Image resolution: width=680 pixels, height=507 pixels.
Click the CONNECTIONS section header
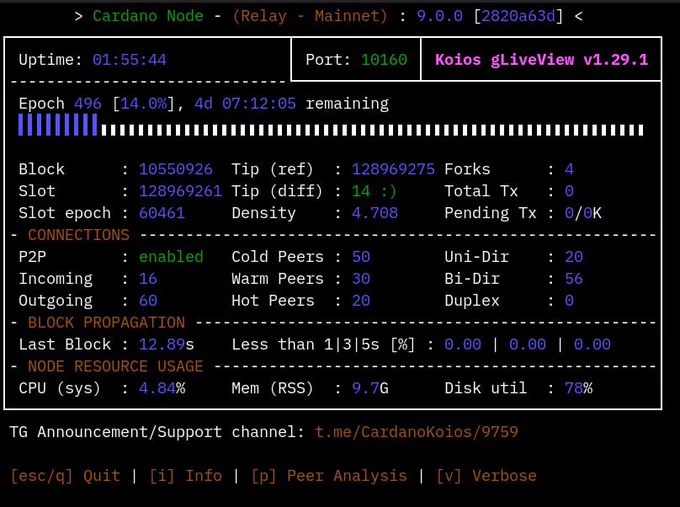(78, 235)
